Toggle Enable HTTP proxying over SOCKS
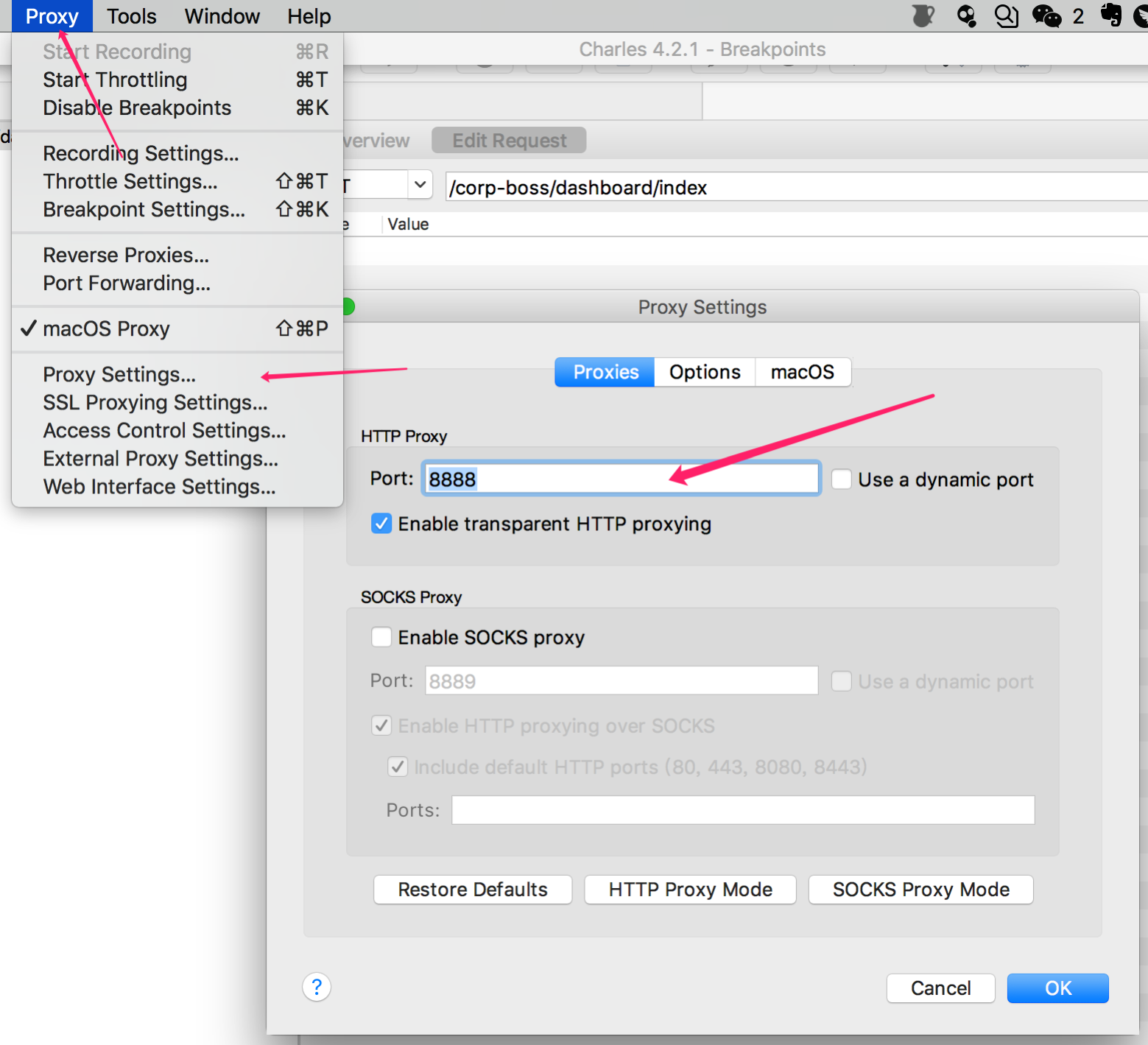This screenshot has height=1045, width=1148. tap(381, 725)
